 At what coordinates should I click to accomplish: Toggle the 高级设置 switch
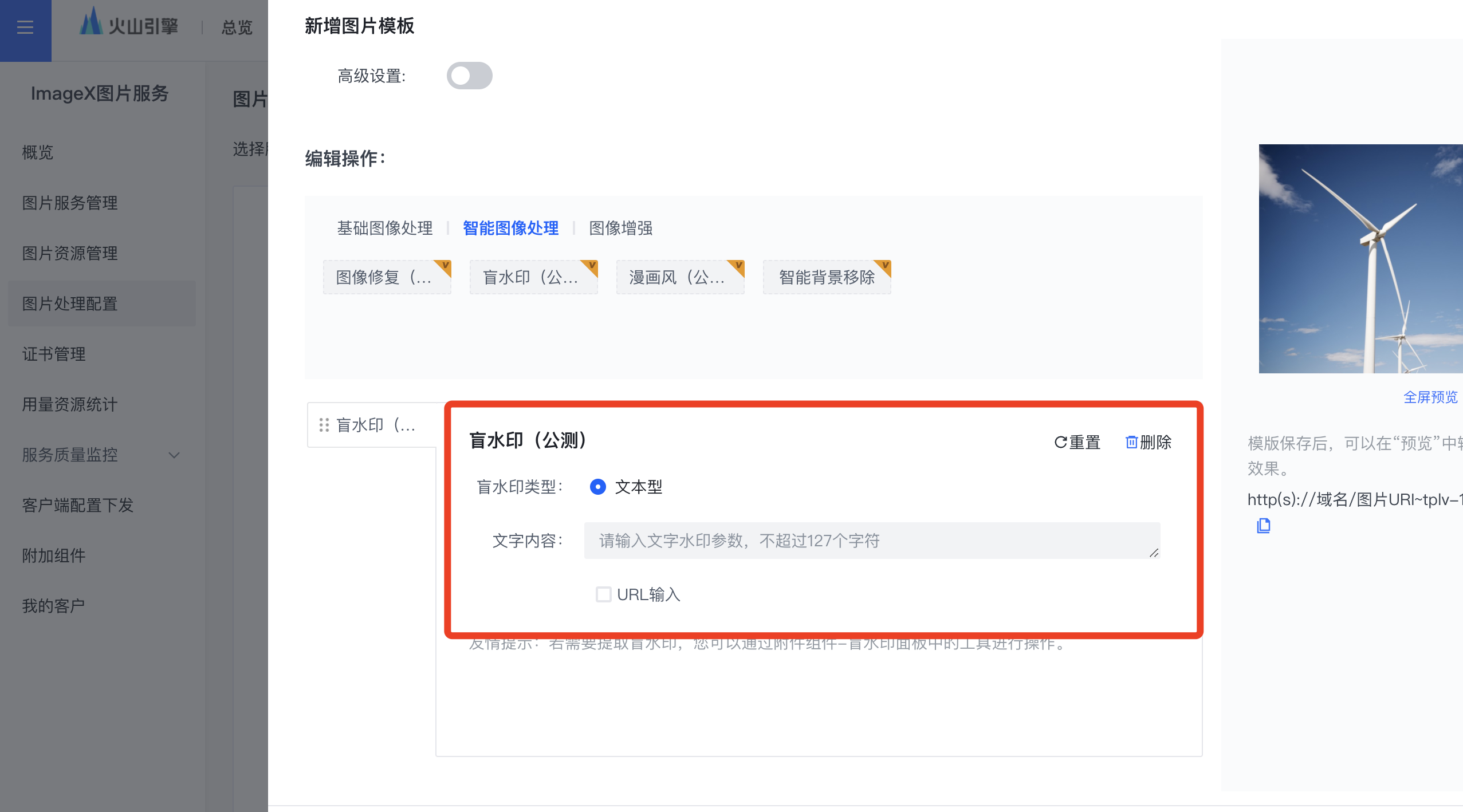tap(469, 76)
